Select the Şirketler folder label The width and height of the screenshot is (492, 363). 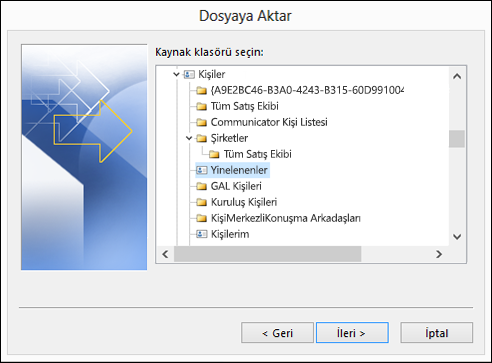coord(229,138)
